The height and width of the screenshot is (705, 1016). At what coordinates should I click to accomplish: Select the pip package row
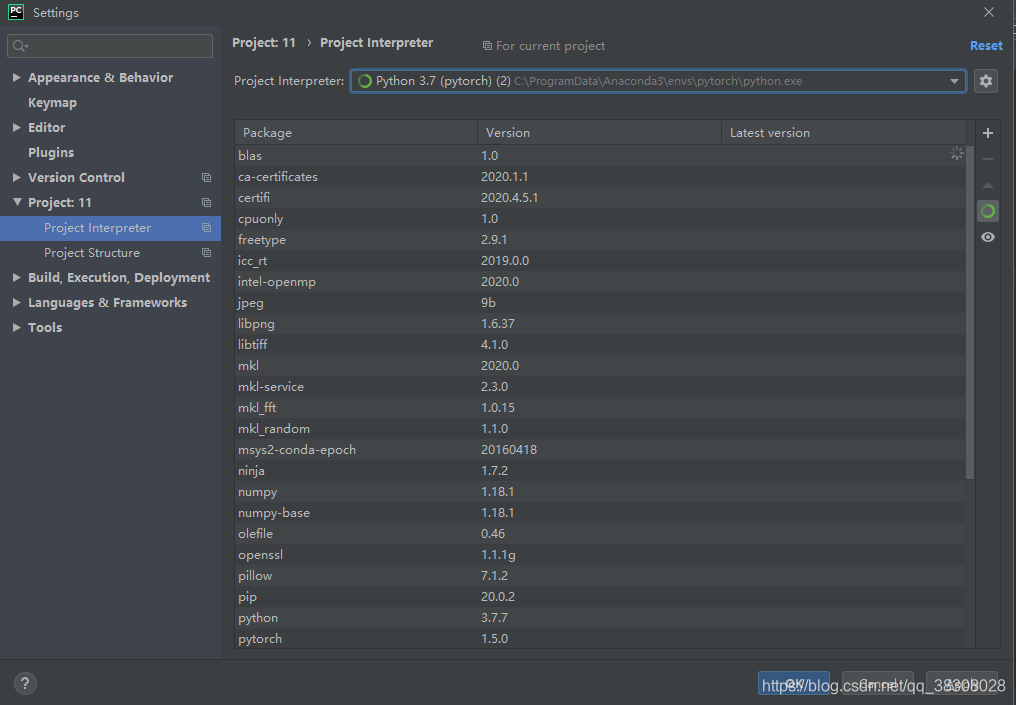[x=600, y=597]
